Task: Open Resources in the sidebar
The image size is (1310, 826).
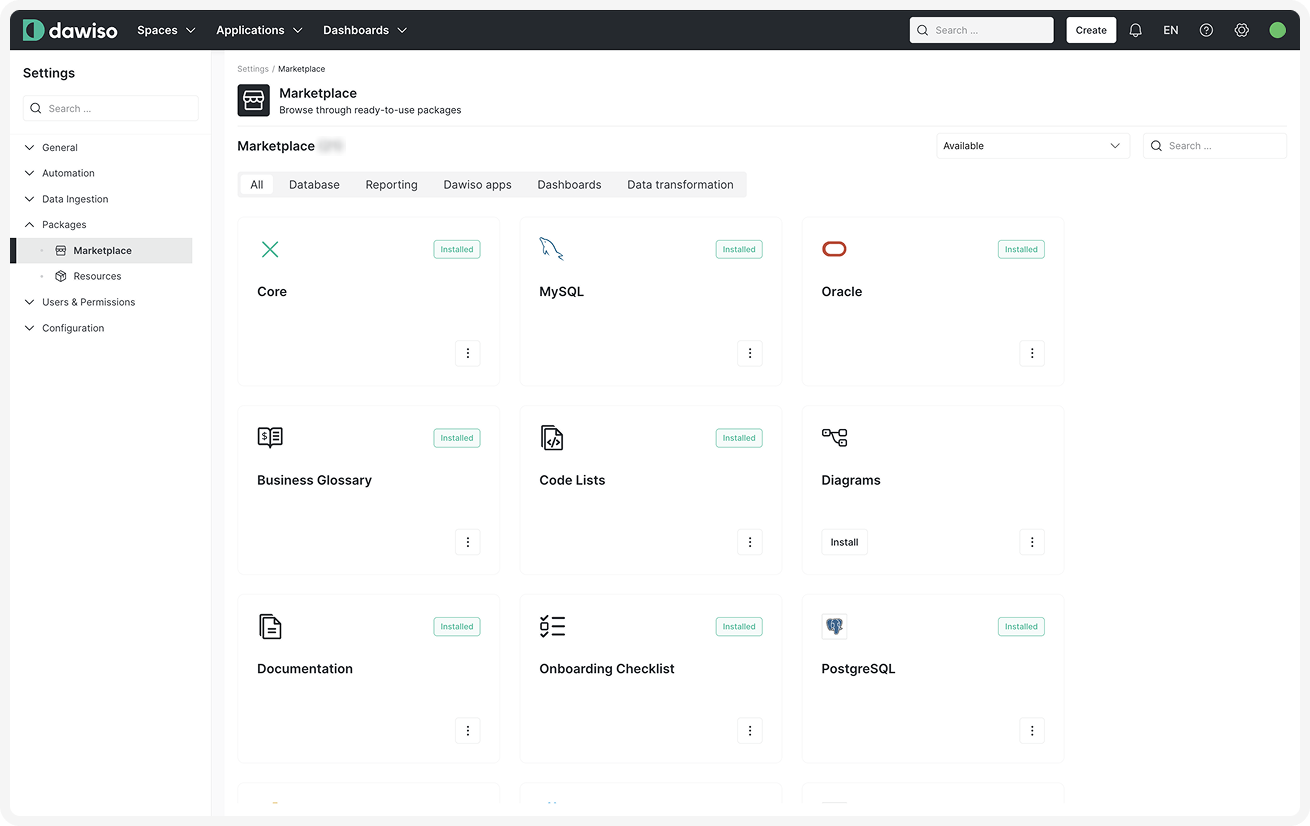Action: pyautogui.click(x=97, y=276)
